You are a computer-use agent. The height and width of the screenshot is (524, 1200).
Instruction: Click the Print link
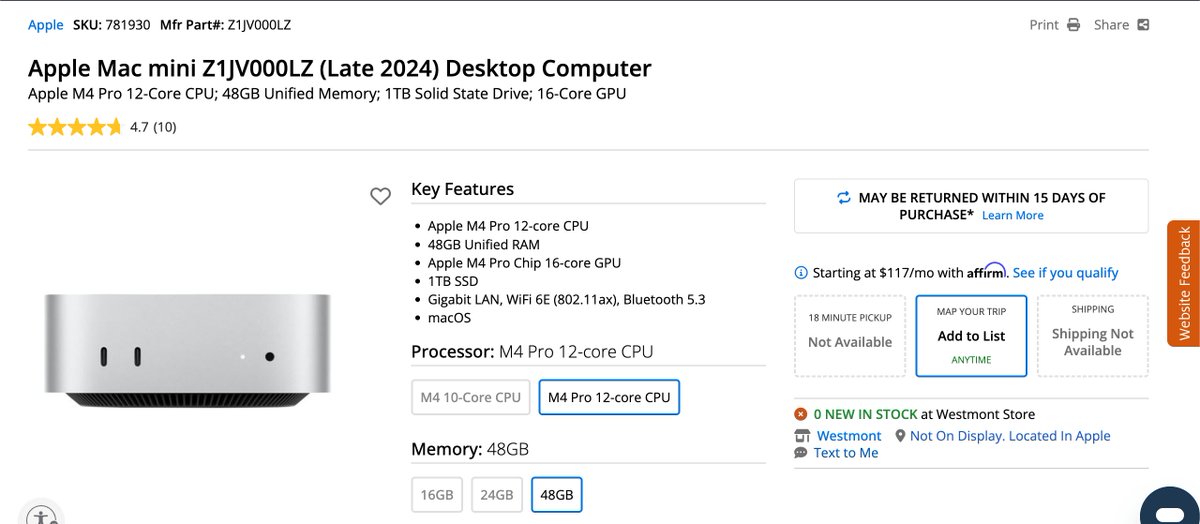[1044, 25]
